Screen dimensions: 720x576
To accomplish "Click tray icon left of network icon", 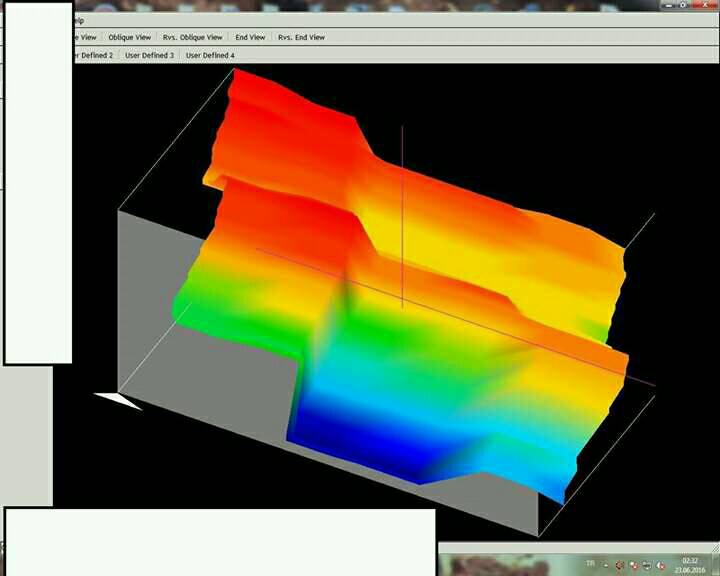I will pos(633,565).
